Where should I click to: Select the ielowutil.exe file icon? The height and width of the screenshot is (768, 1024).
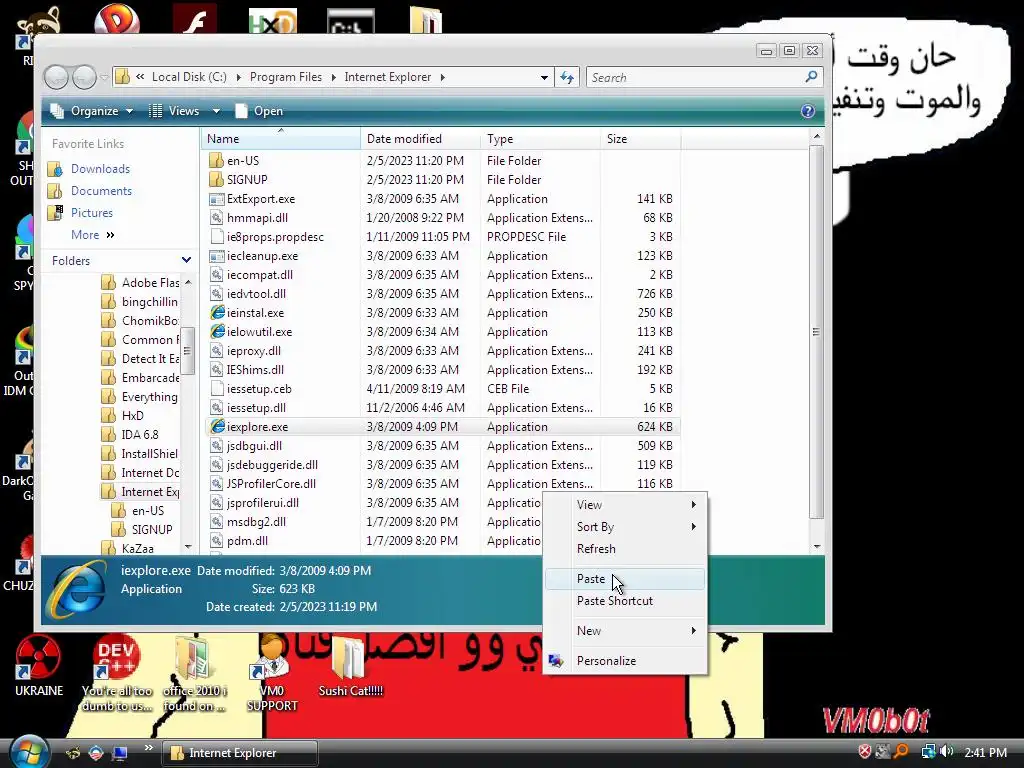point(217,332)
